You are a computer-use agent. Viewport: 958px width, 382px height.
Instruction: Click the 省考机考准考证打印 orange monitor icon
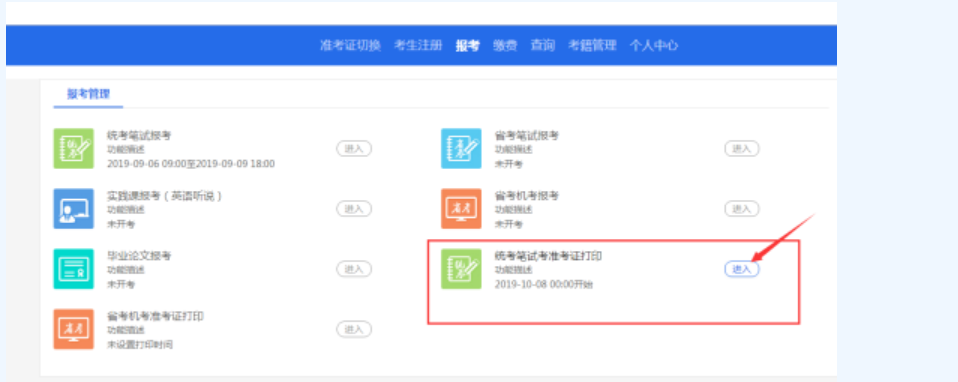[x=73, y=329]
